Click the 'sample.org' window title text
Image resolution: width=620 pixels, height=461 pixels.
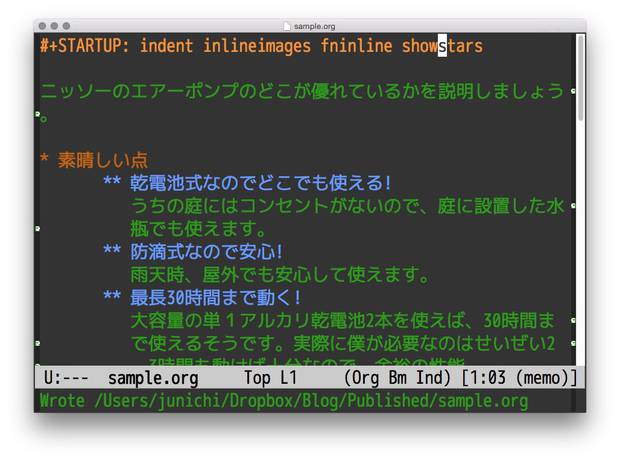[x=314, y=26]
